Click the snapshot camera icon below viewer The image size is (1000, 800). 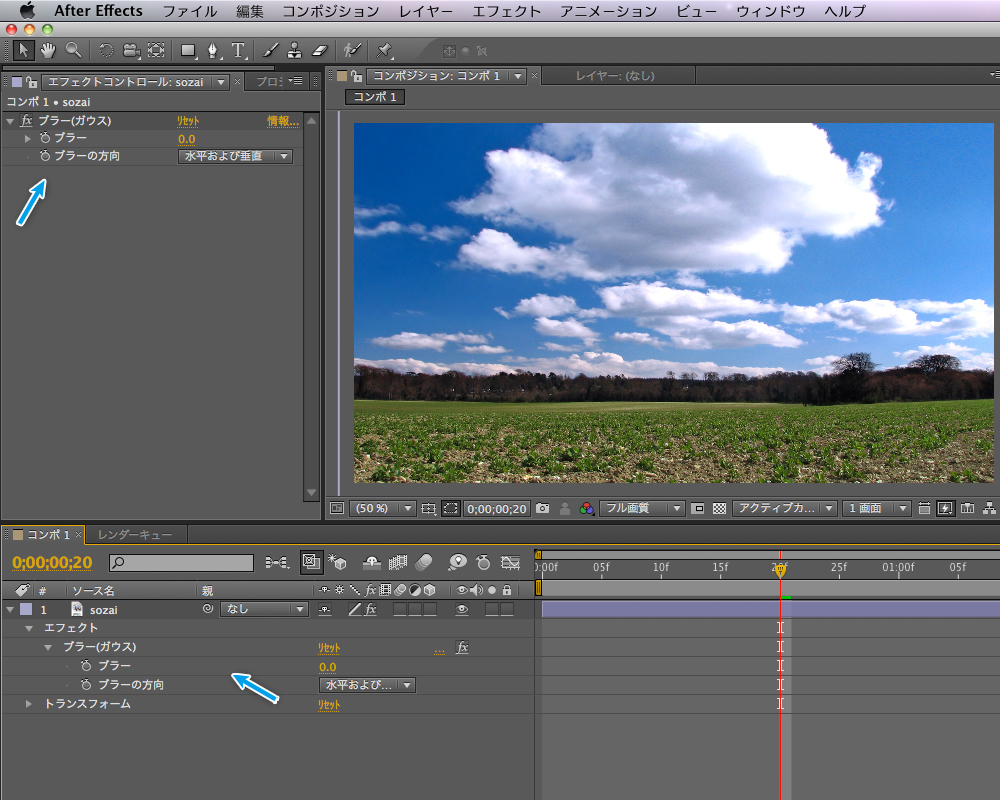pyautogui.click(x=542, y=508)
